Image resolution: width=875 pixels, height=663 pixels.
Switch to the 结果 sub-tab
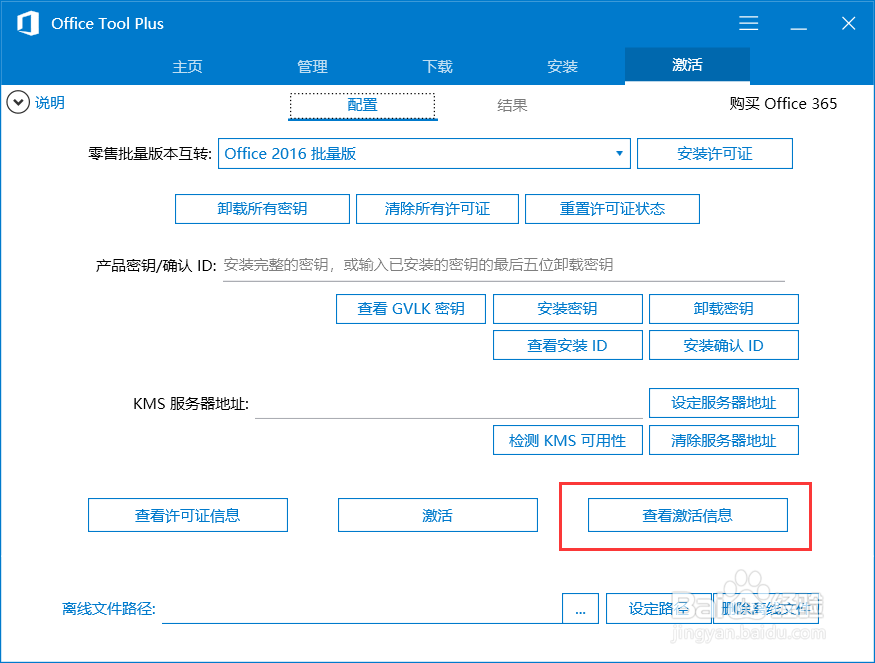point(512,105)
